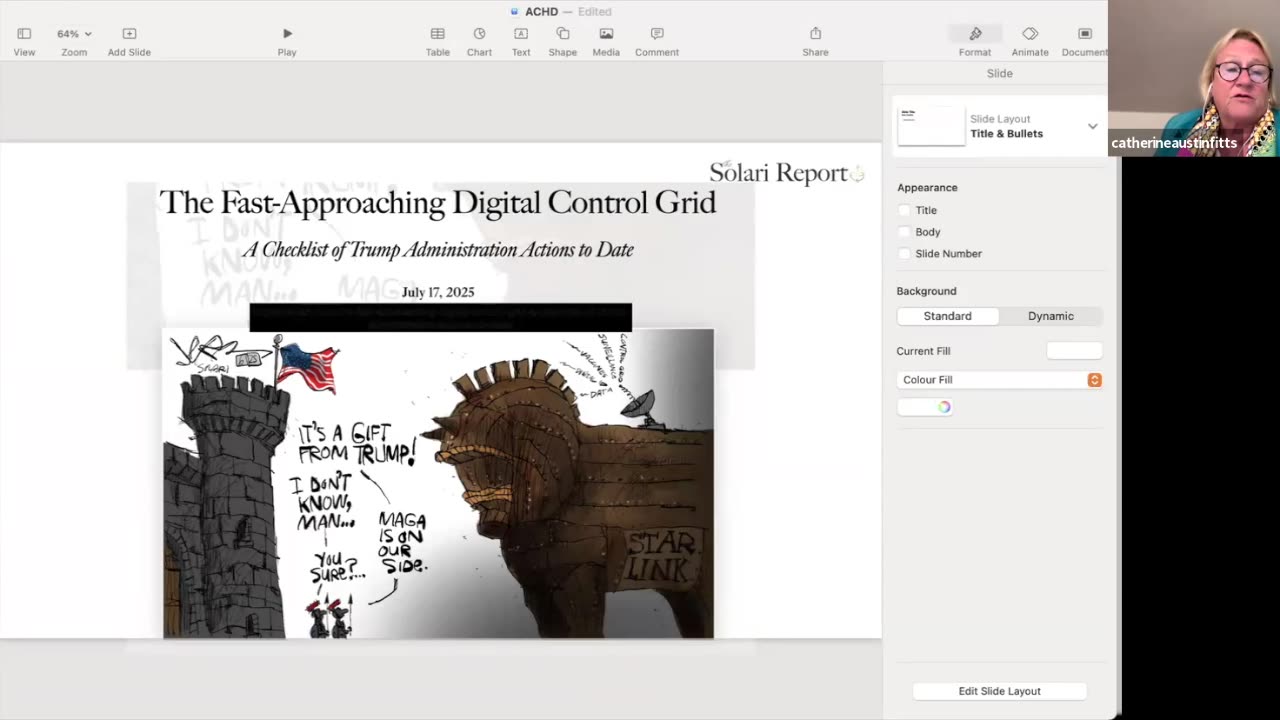
Task: Open the Chart insert tool
Action: tap(479, 34)
